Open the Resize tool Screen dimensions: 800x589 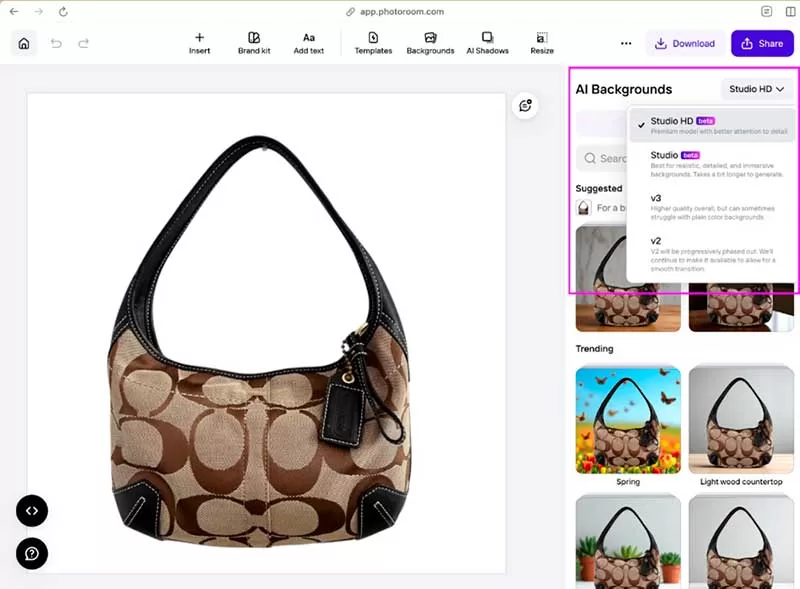click(x=542, y=43)
